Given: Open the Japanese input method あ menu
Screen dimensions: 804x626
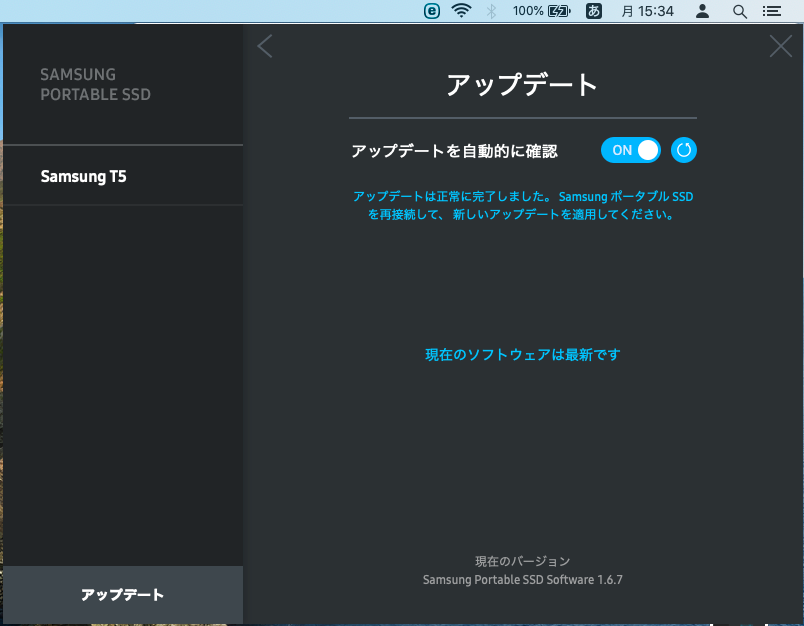Looking at the screenshot, I should pos(593,11).
